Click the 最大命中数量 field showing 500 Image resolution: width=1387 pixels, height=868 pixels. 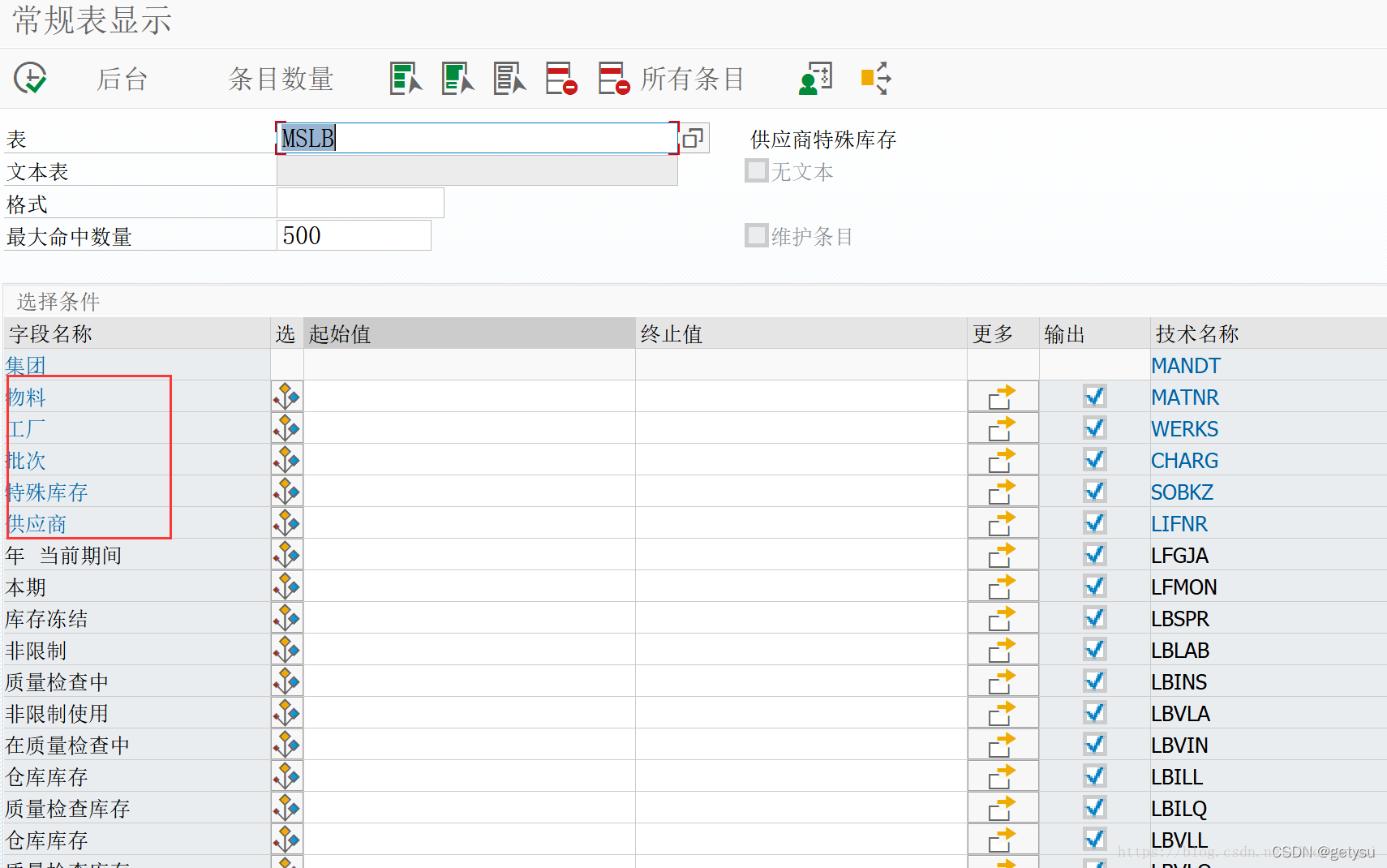(x=354, y=235)
